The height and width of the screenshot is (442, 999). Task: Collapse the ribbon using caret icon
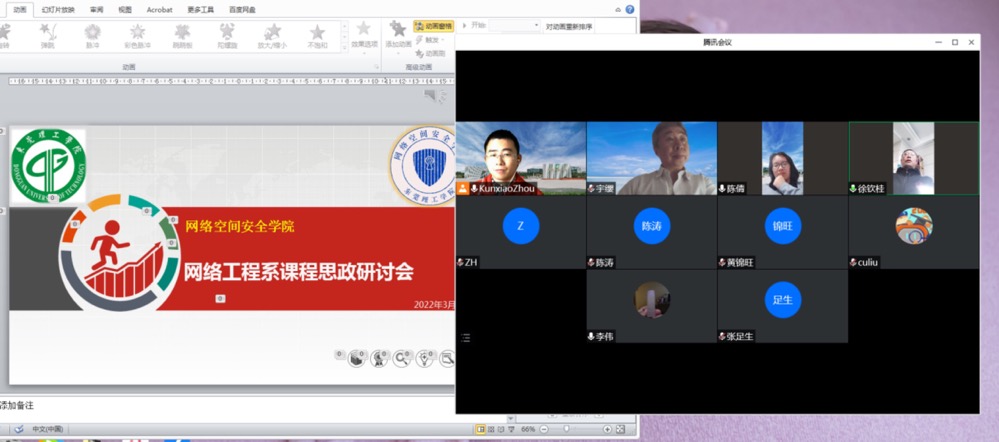coord(618,10)
